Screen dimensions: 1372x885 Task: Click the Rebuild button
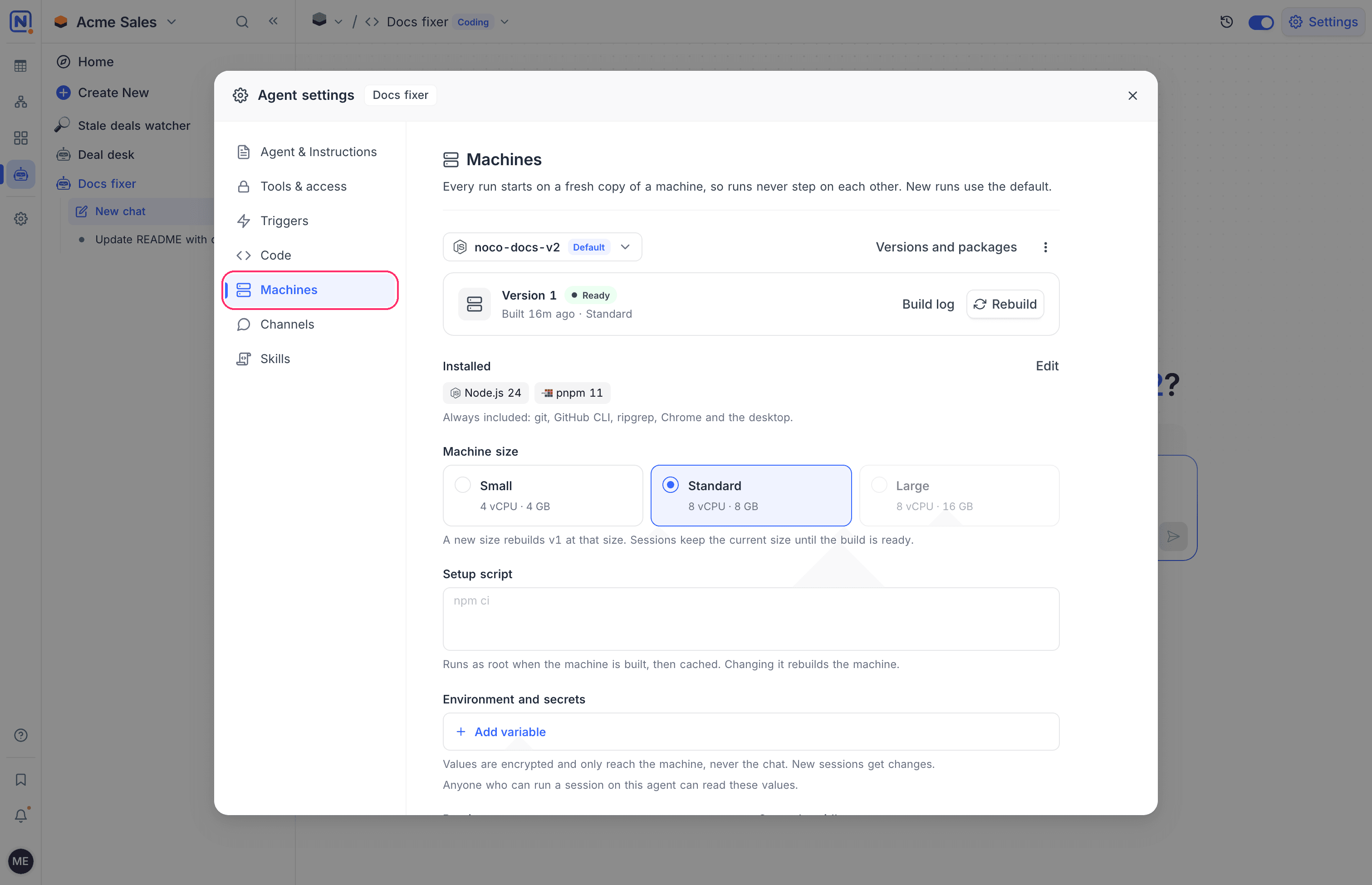point(1004,304)
